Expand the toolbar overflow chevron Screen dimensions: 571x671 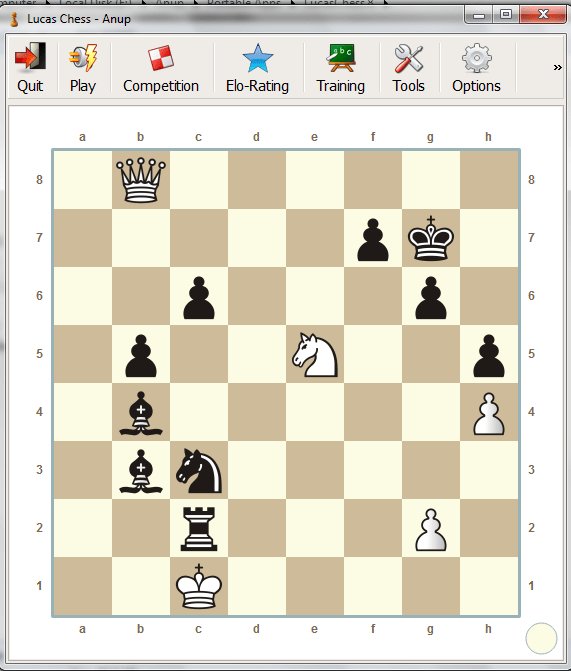[557, 67]
